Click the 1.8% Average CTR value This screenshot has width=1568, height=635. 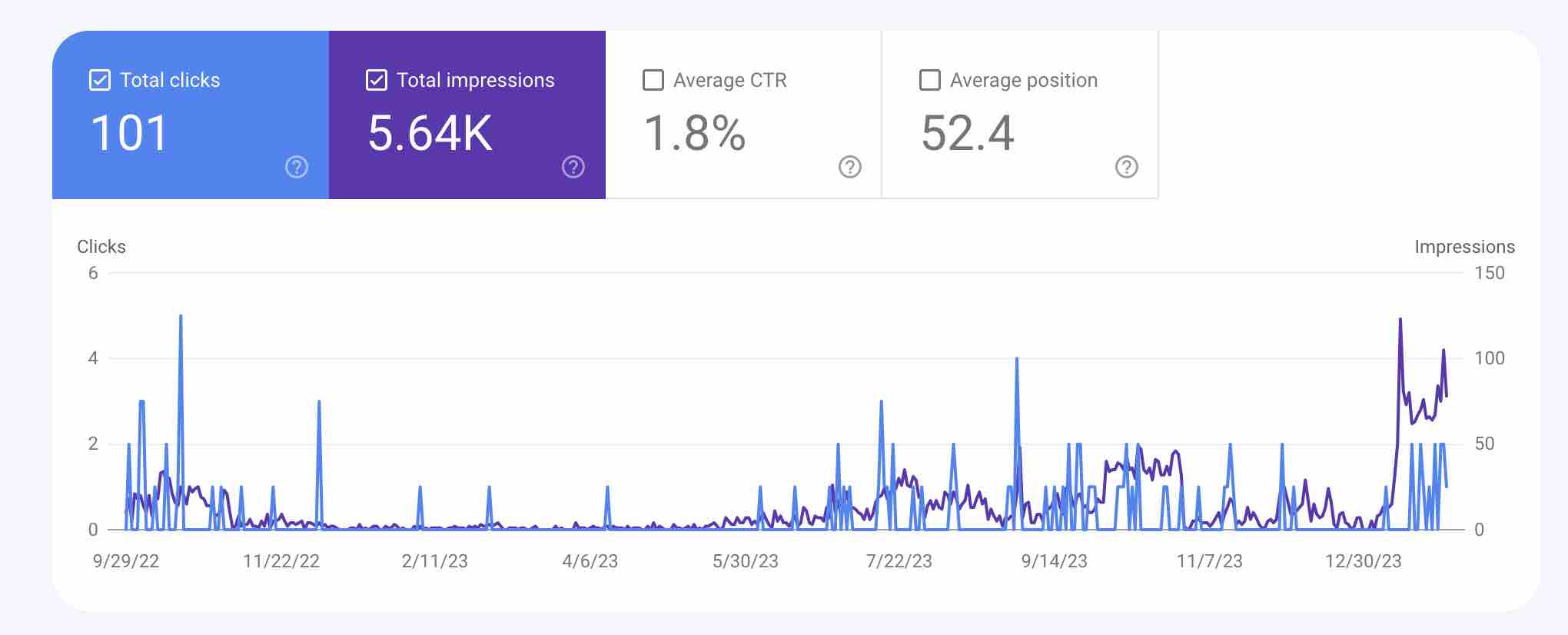coord(695,133)
